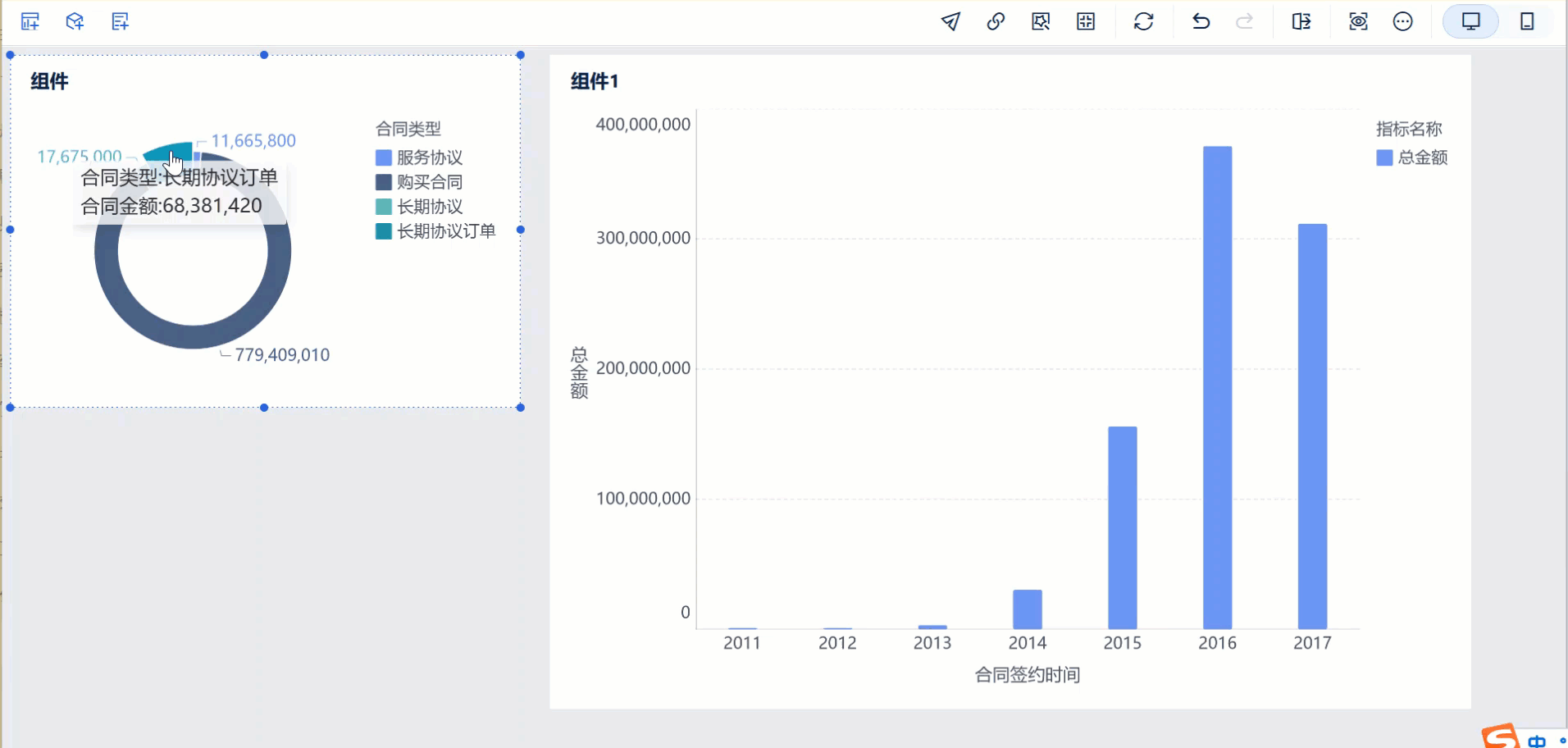The image size is (1568, 748).
Task: Click the publish paper-plane icon
Action: click(x=950, y=21)
